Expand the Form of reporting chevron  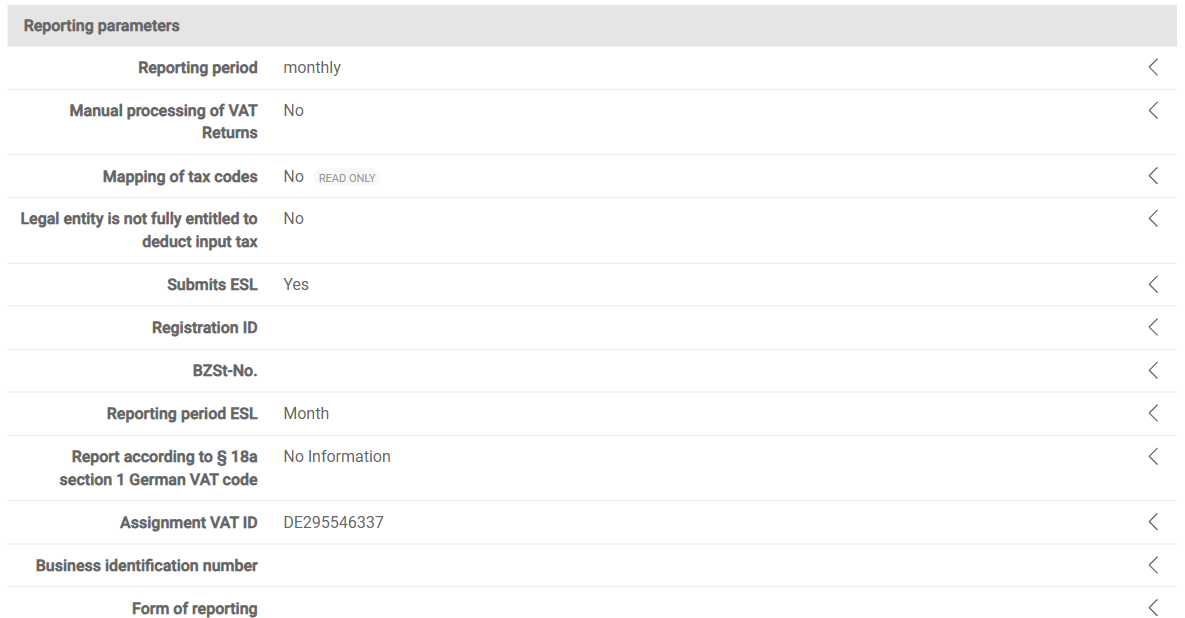tap(1153, 607)
